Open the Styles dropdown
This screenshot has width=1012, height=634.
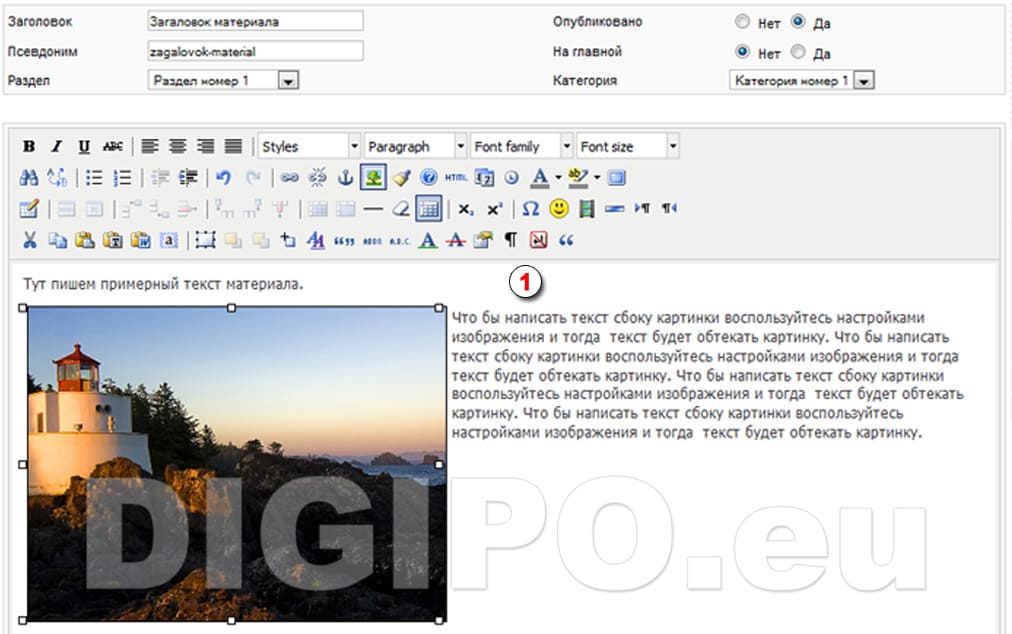[308, 147]
